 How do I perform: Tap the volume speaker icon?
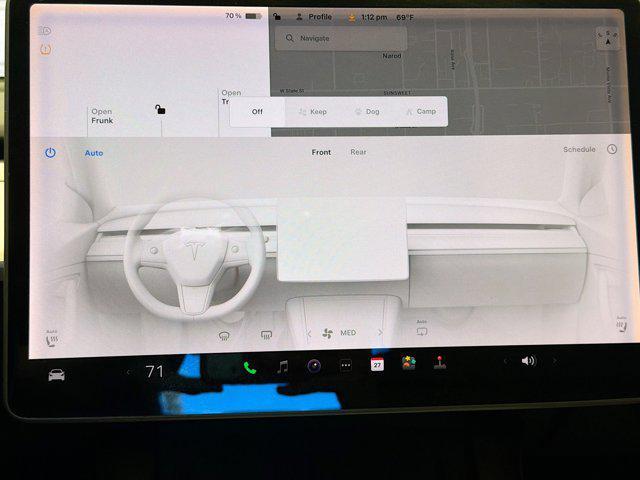pyautogui.click(x=528, y=360)
